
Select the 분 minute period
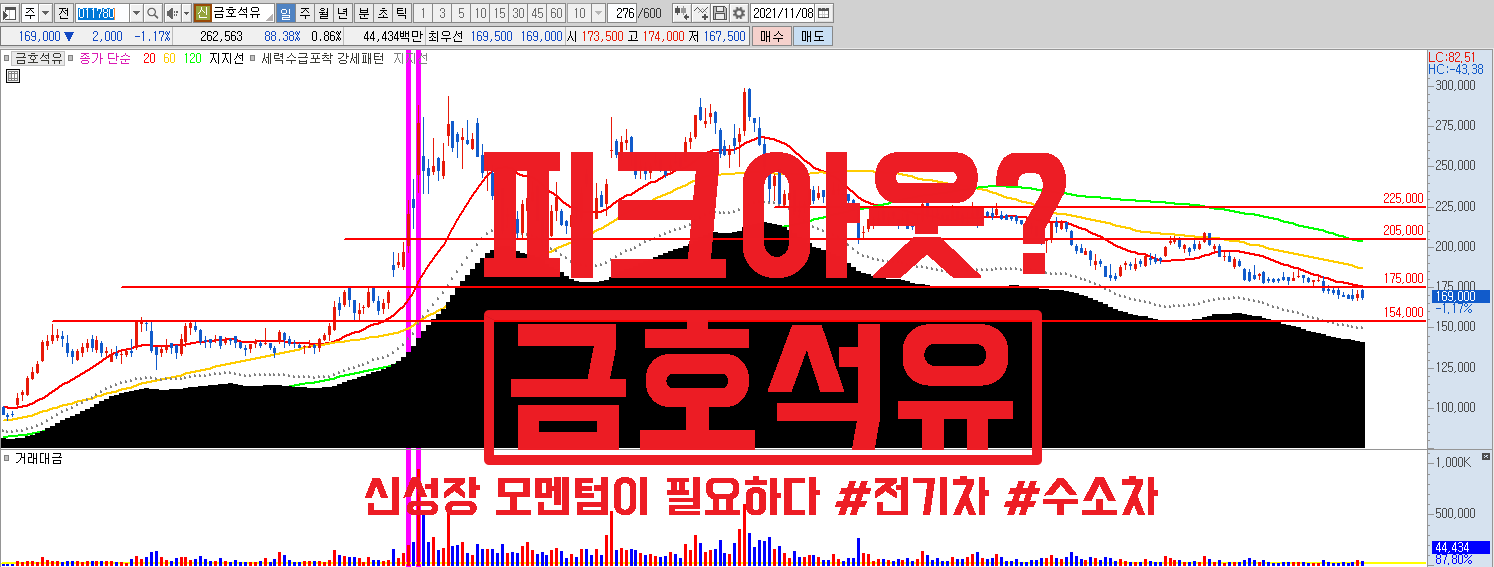[x=364, y=13]
